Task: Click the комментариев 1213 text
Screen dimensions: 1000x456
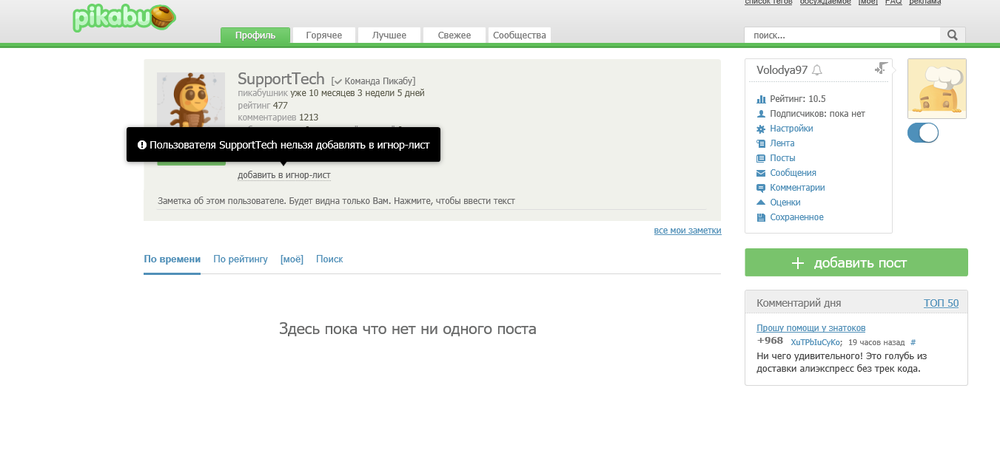Action: [278, 117]
